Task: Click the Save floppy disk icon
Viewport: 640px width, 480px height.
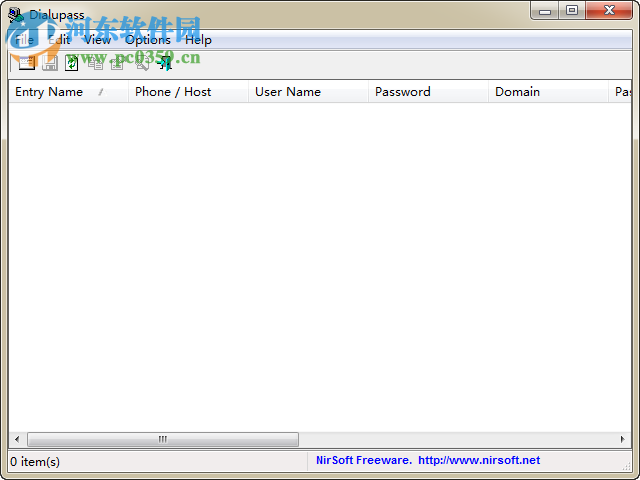Action: click(50, 63)
